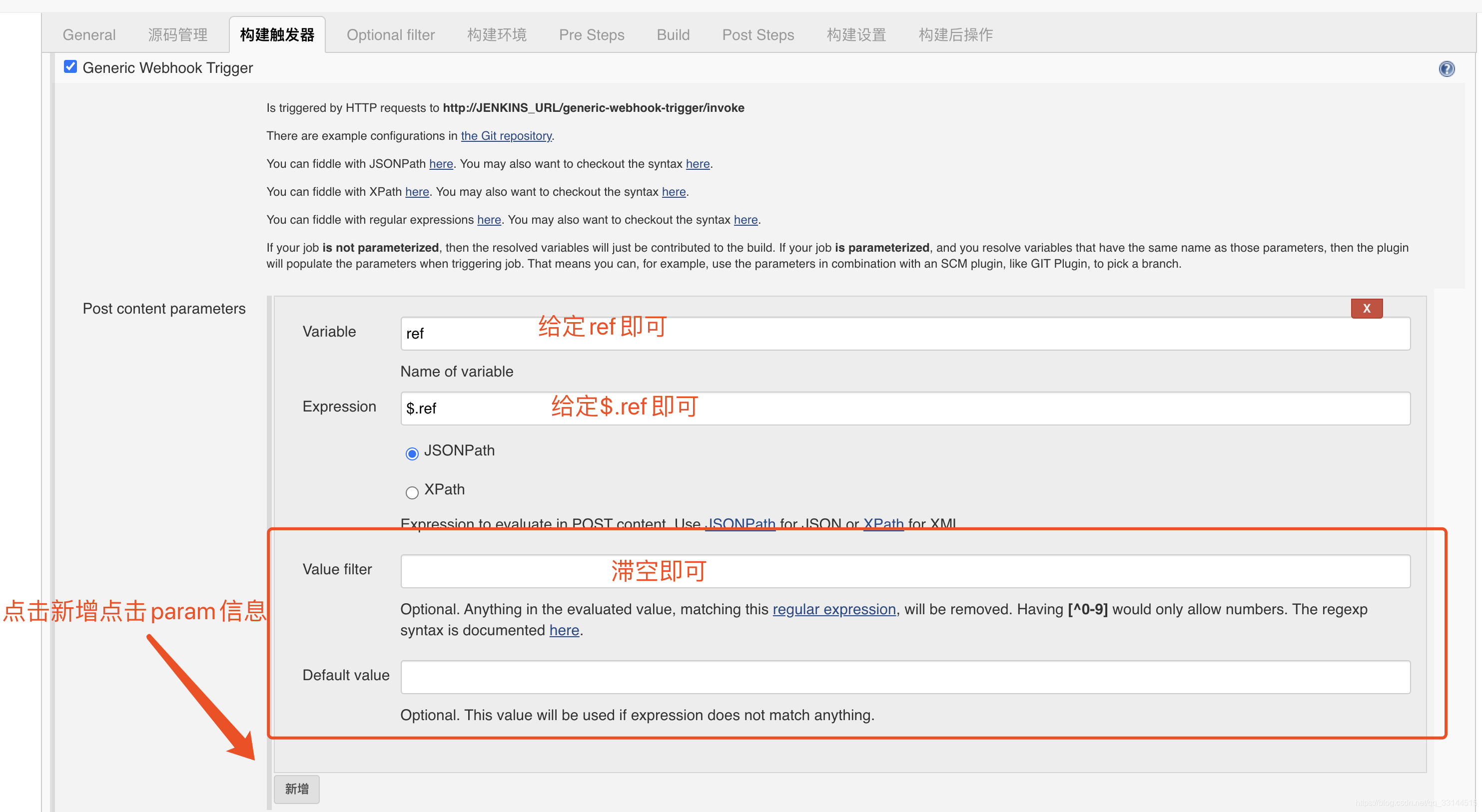Open the regexp syntax 'here' link
The image size is (1482, 812).
coord(564,630)
